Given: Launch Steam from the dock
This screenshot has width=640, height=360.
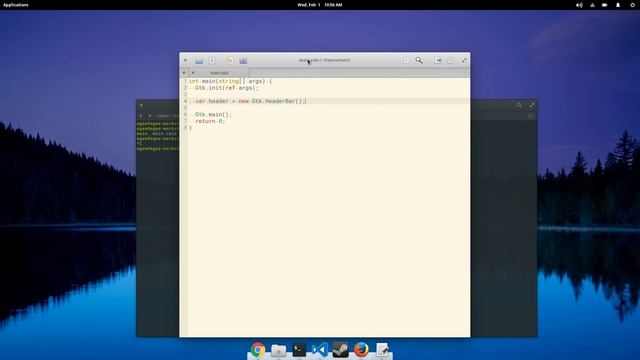Looking at the screenshot, I should coord(340,350).
